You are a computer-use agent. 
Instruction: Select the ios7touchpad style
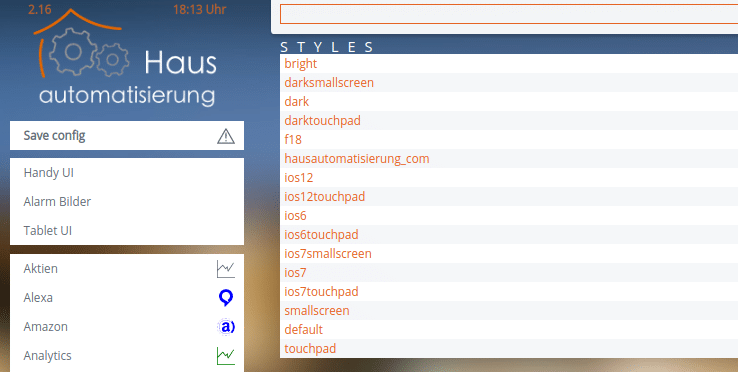point(321,291)
